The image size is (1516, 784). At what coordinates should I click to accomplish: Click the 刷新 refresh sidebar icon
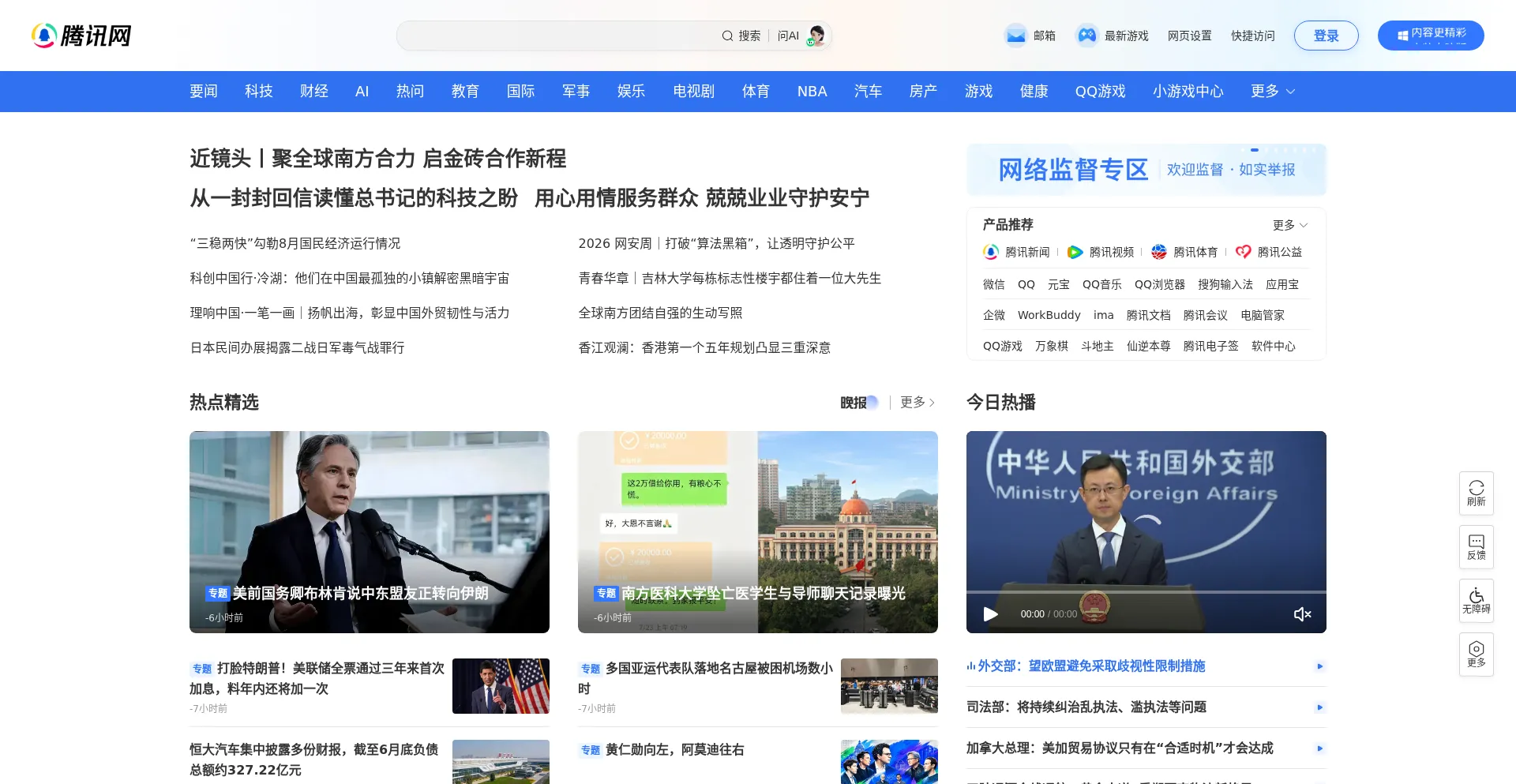(1477, 493)
